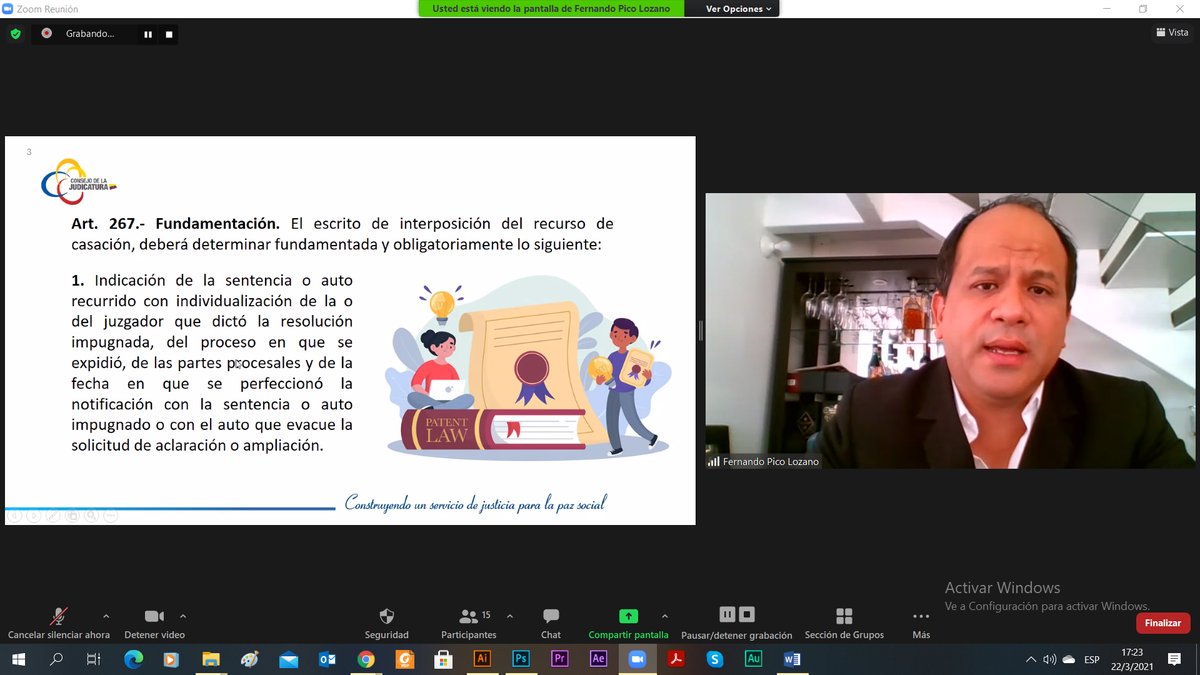This screenshot has height=675, width=1200.
Task: Stop the recording in the top bar
Action: coord(169,34)
